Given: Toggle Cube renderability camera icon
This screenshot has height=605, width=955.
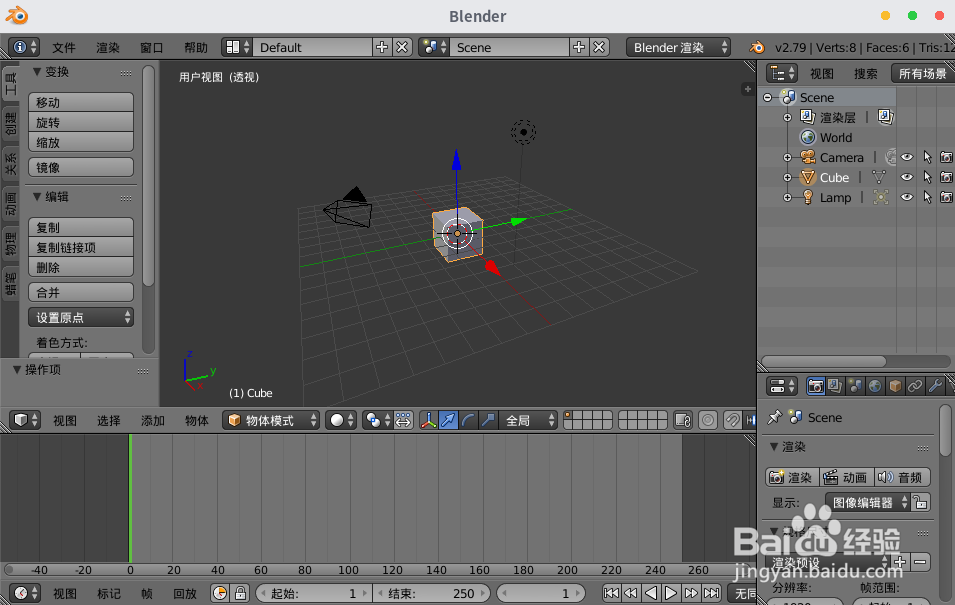Looking at the screenshot, I should click(x=946, y=177).
